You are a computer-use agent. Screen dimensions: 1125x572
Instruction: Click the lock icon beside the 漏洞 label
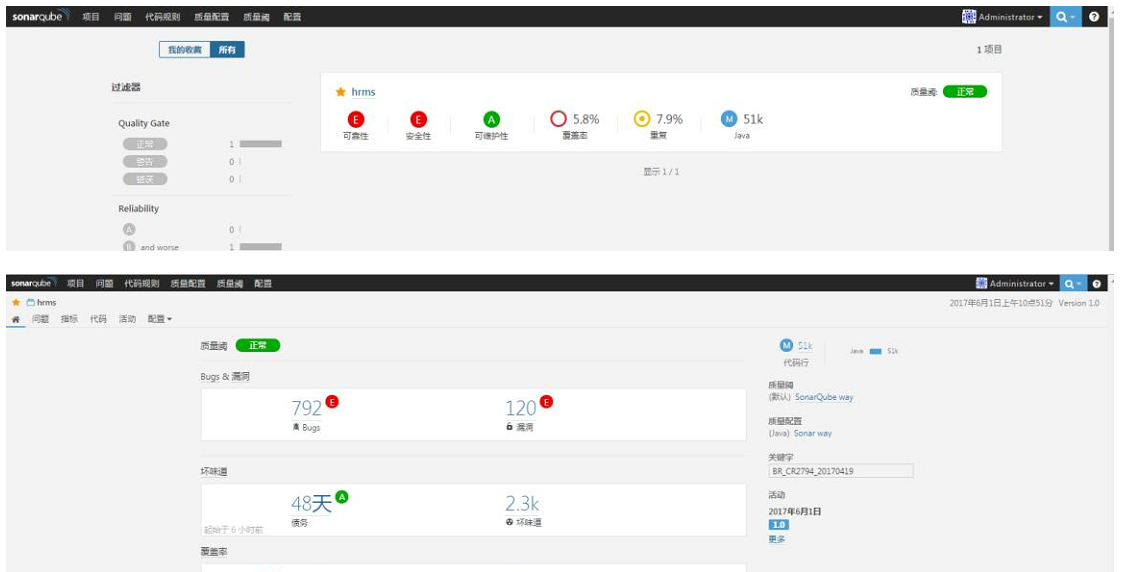click(x=509, y=426)
